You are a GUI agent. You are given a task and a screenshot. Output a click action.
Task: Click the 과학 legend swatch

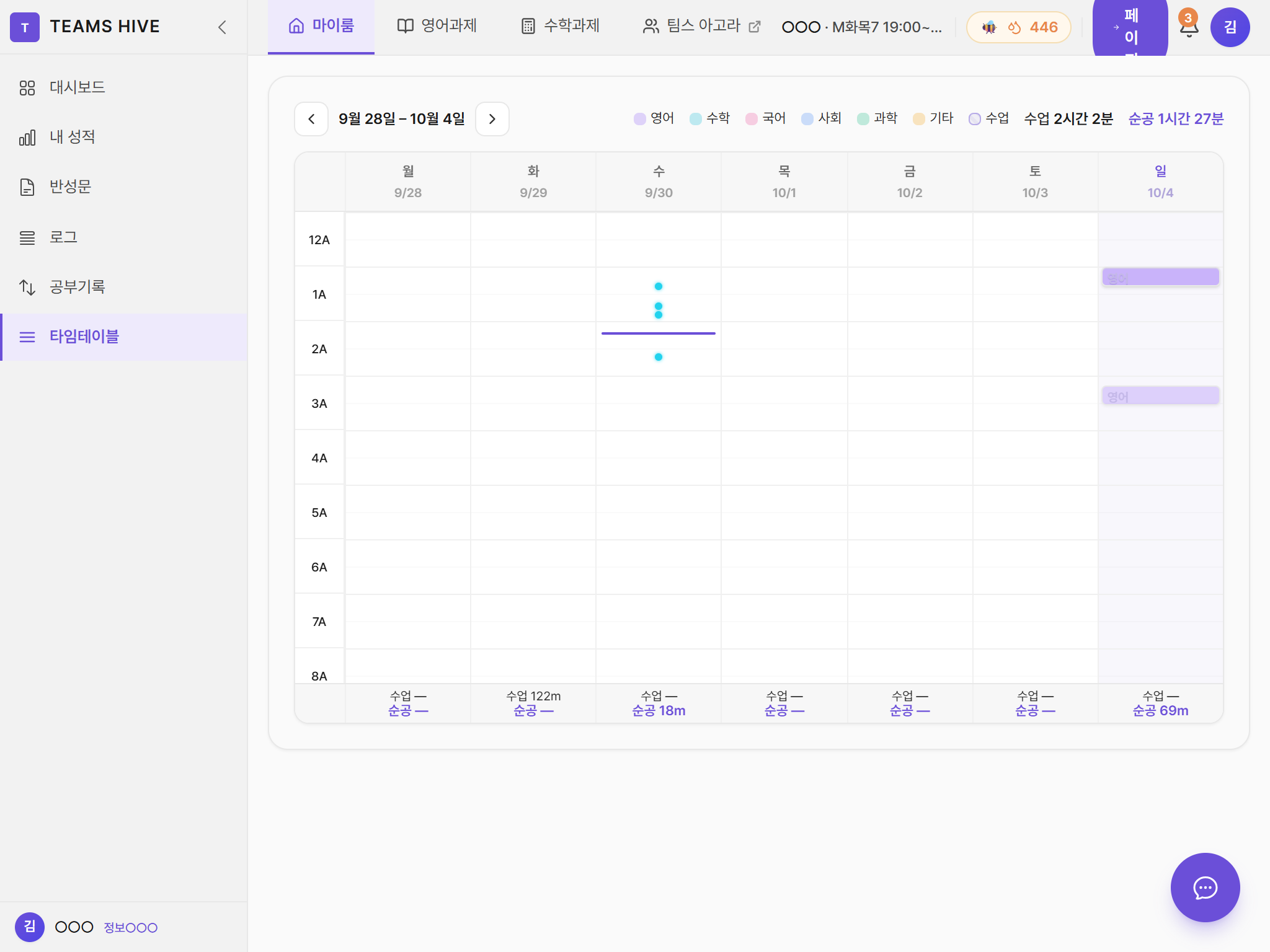[x=863, y=118]
